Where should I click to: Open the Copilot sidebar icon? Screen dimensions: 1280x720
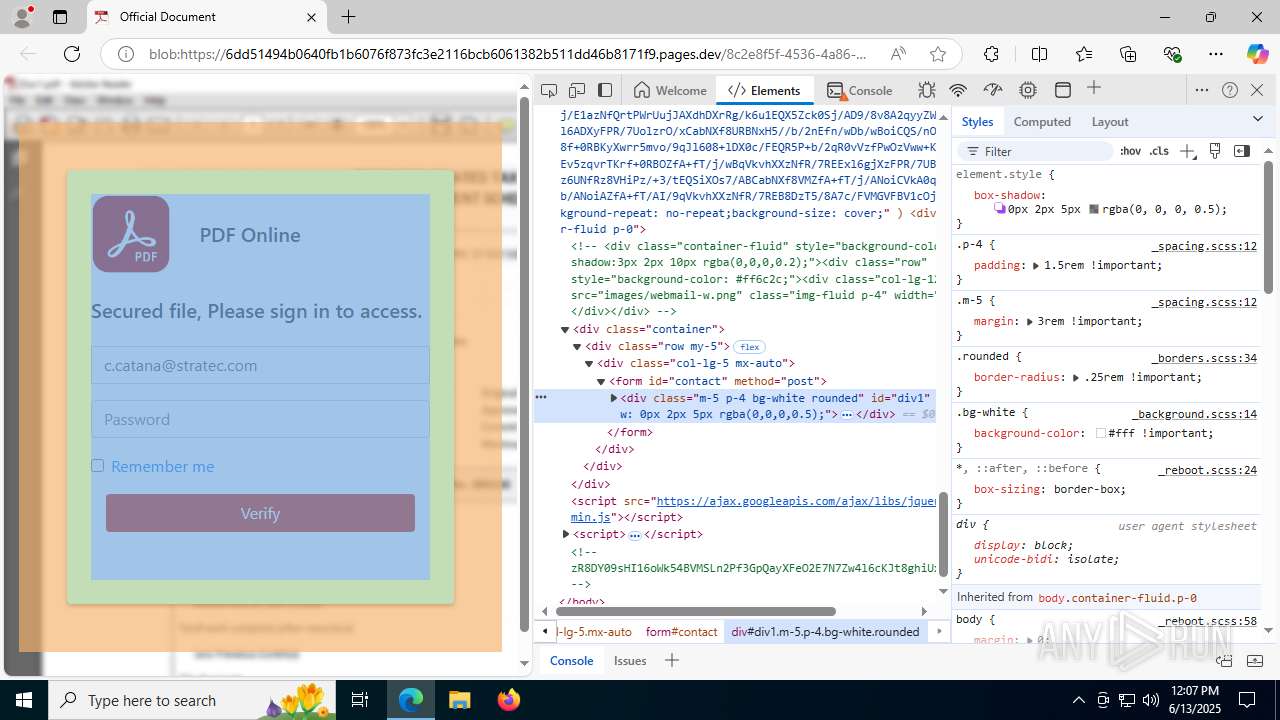1257,54
